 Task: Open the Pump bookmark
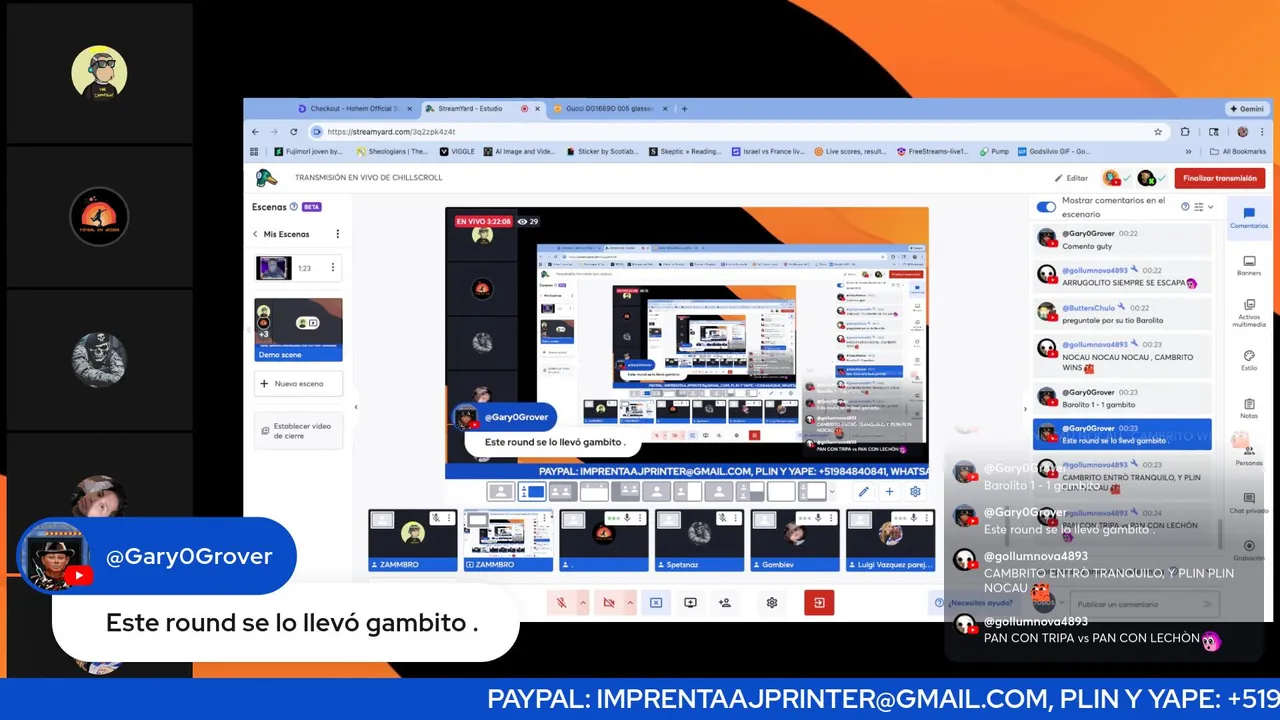point(994,152)
